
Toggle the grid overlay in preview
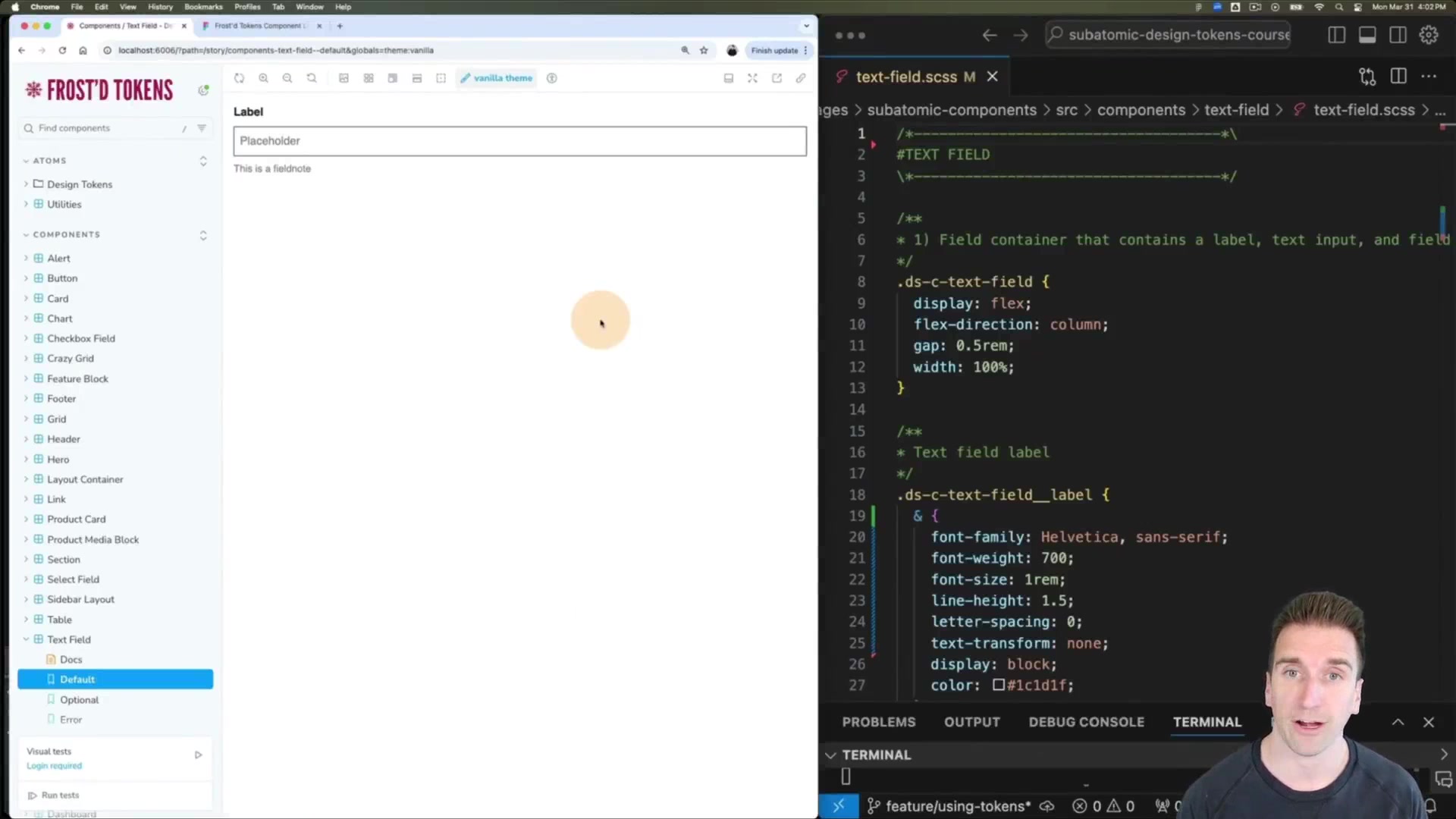coord(369,78)
